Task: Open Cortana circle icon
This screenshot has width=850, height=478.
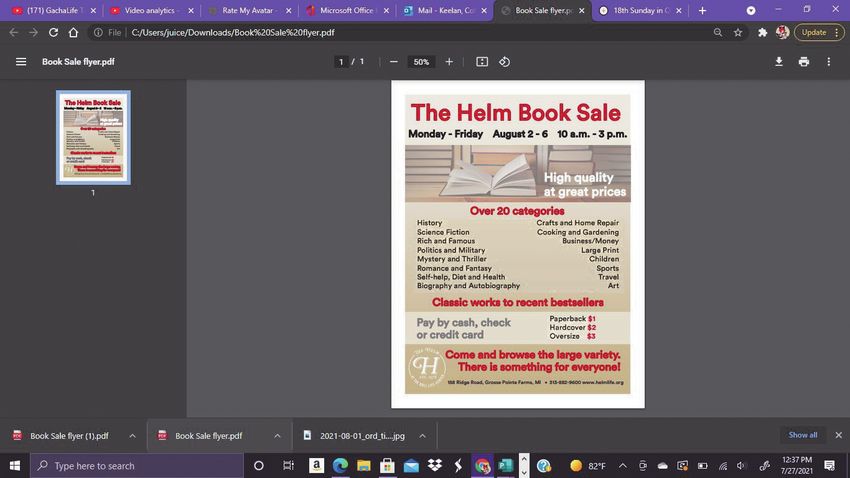Action: tap(259, 466)
